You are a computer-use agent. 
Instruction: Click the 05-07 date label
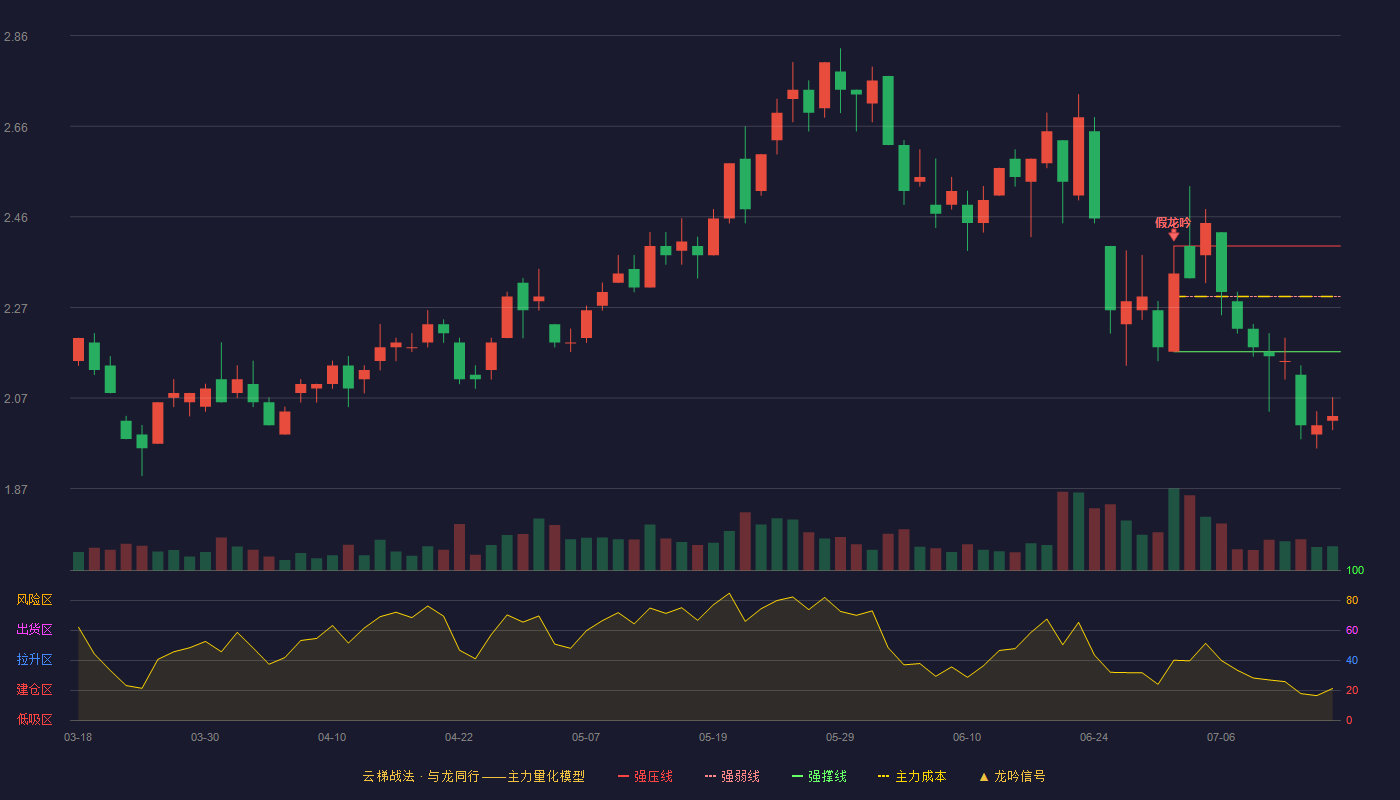tap(586, 737)
